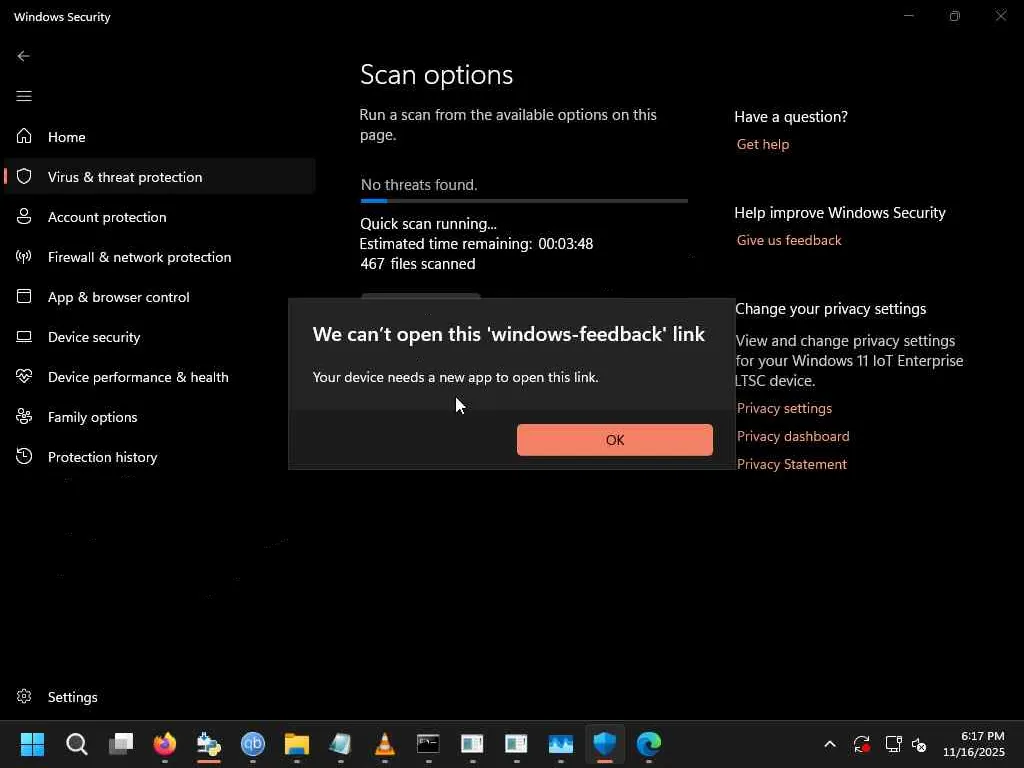This screenshot has width=1024, height=768.
Task: Navigate to App & browser control
Action: click(159, 296)
